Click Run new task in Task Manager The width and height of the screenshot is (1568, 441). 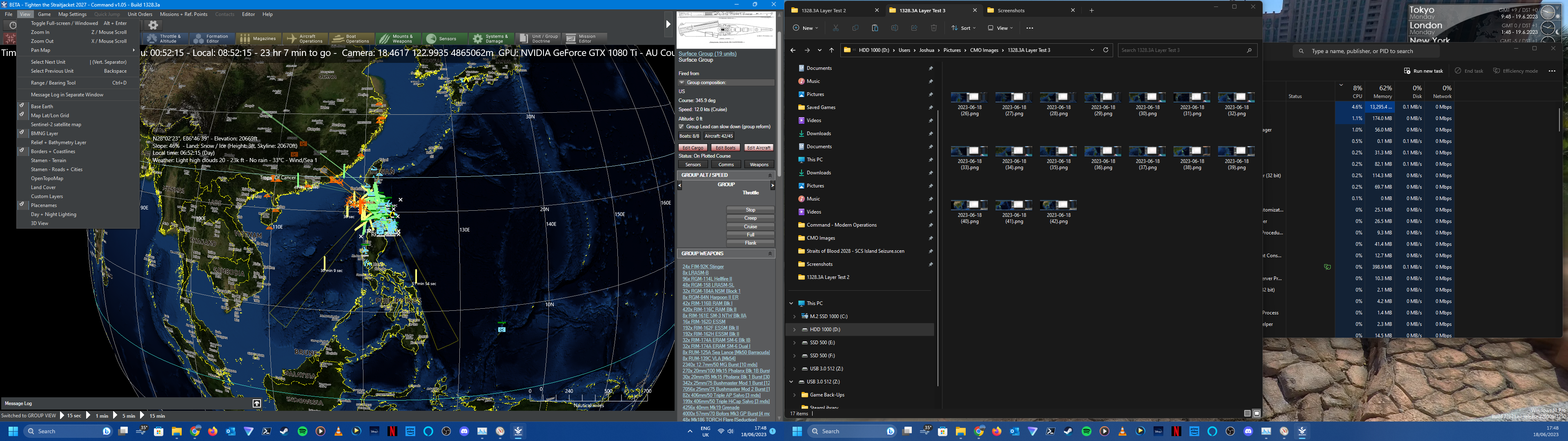pos(1423,71)
